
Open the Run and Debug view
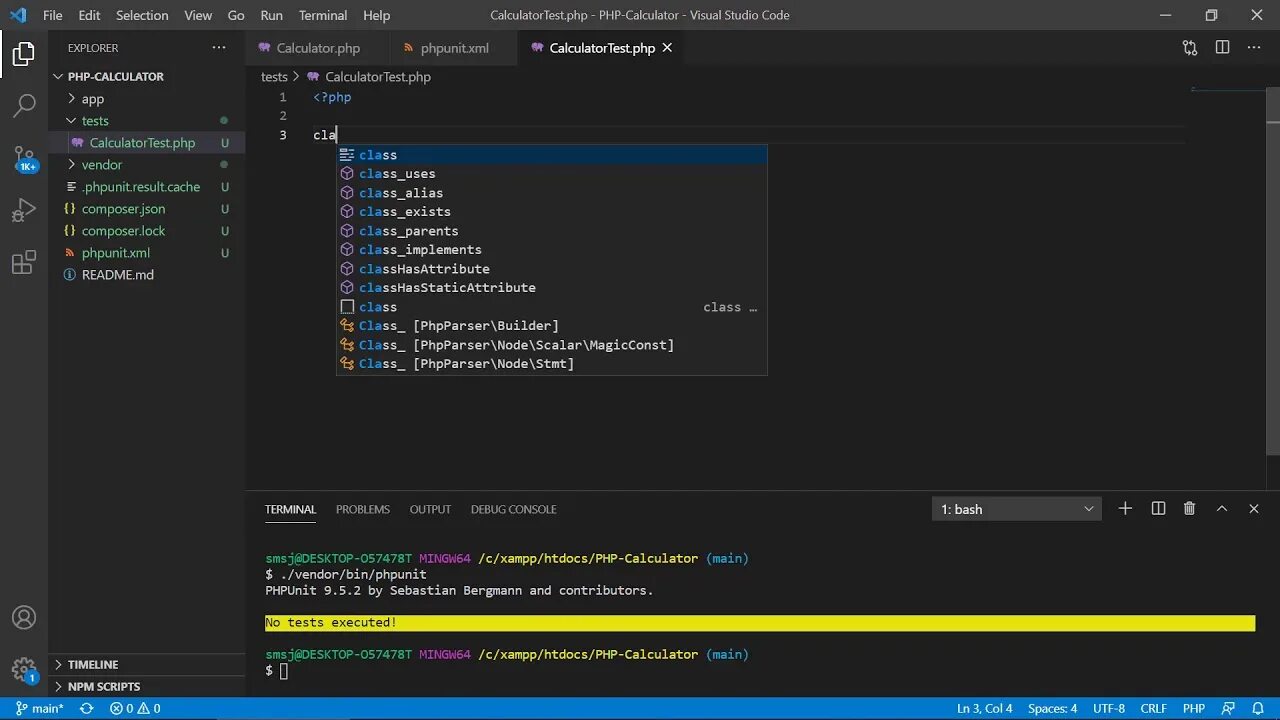pyautogui.click(x=24, y=211)
